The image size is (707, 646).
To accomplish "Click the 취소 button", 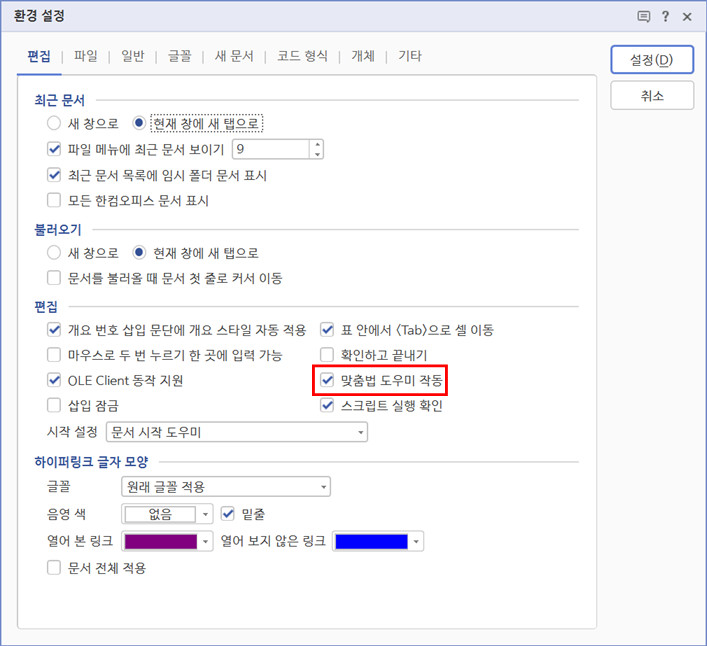I will [652, 95].
